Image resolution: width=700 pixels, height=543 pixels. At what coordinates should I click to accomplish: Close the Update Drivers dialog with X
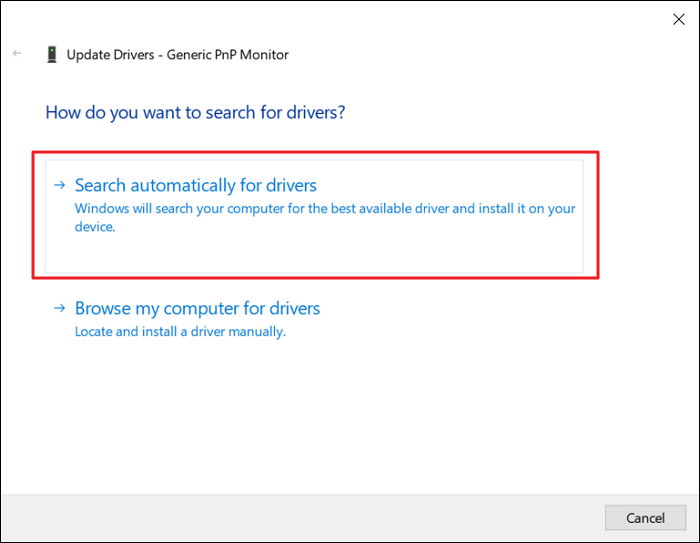point(679,19)
